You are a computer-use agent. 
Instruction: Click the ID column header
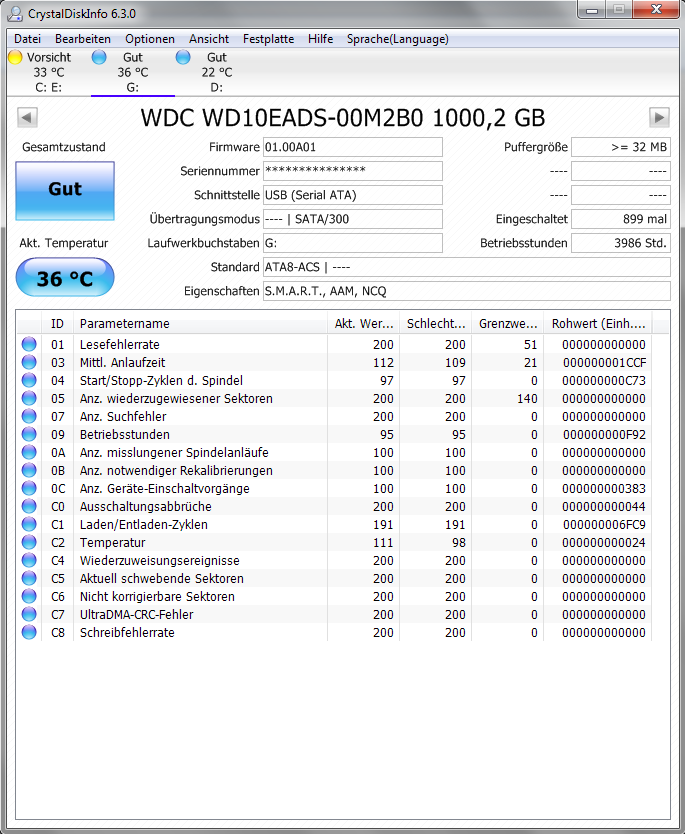pyautogui.click(x=57, y=323)
